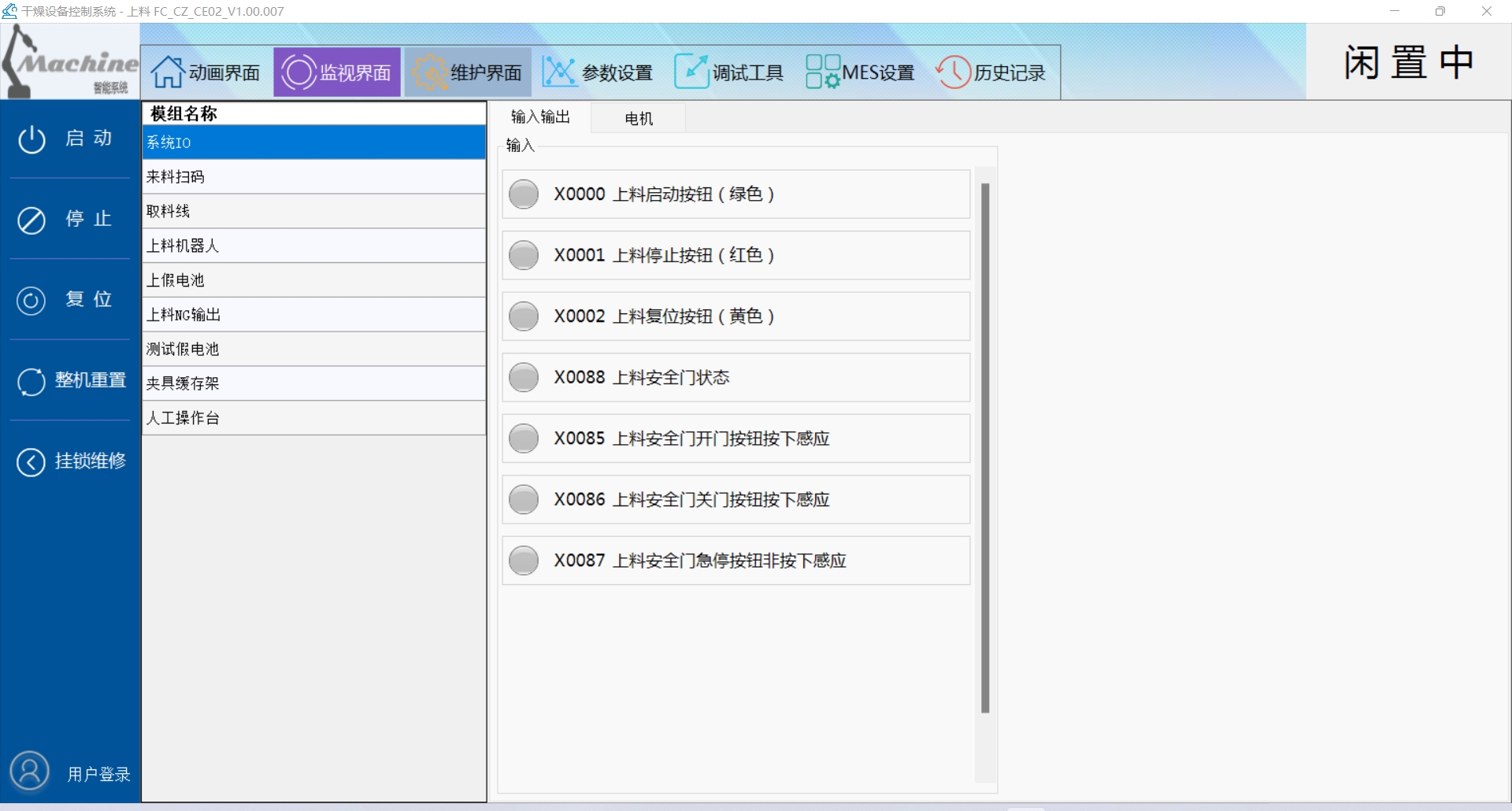Click the MES设置 grid-gear icon
Screen dimensions: 1512x811
click(823, 72)
